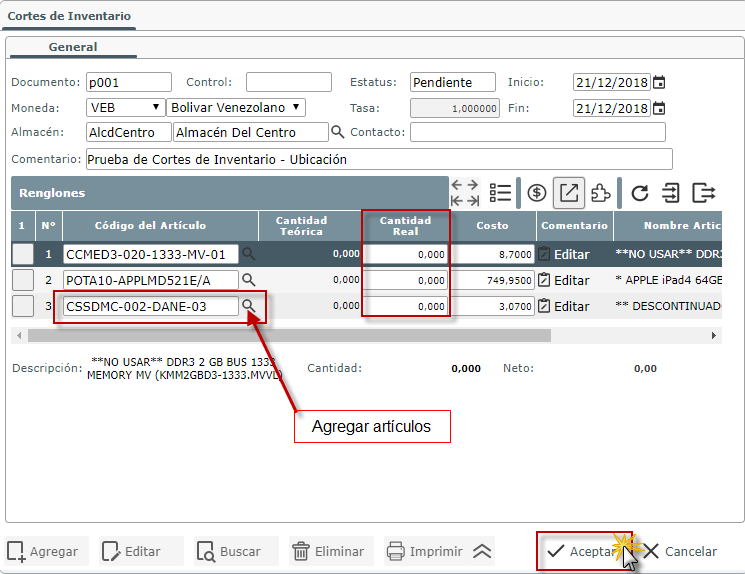This screenshot has height=574, width=745.
Task: Expand the Bolivar Venezolano dropdown
Action: point(236,107)
